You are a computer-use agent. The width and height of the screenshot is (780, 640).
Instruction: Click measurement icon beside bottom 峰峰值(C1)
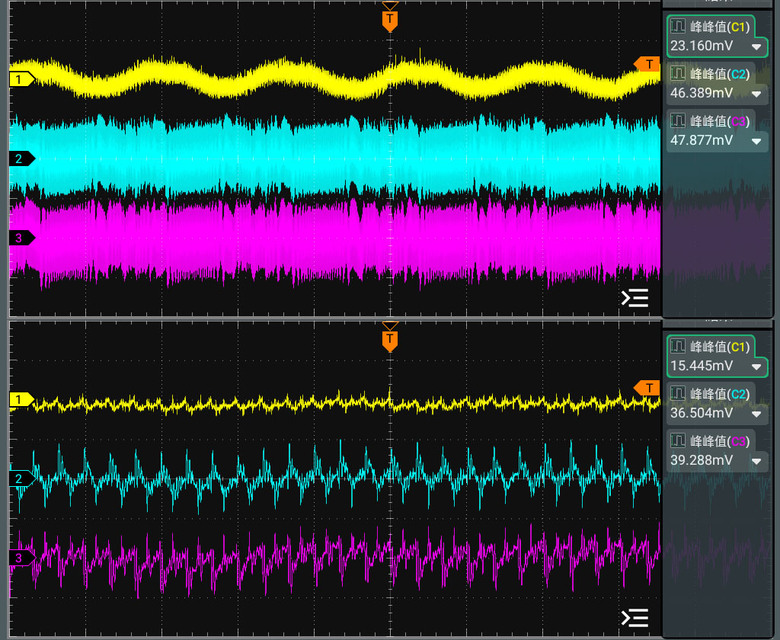click(678, 346)
